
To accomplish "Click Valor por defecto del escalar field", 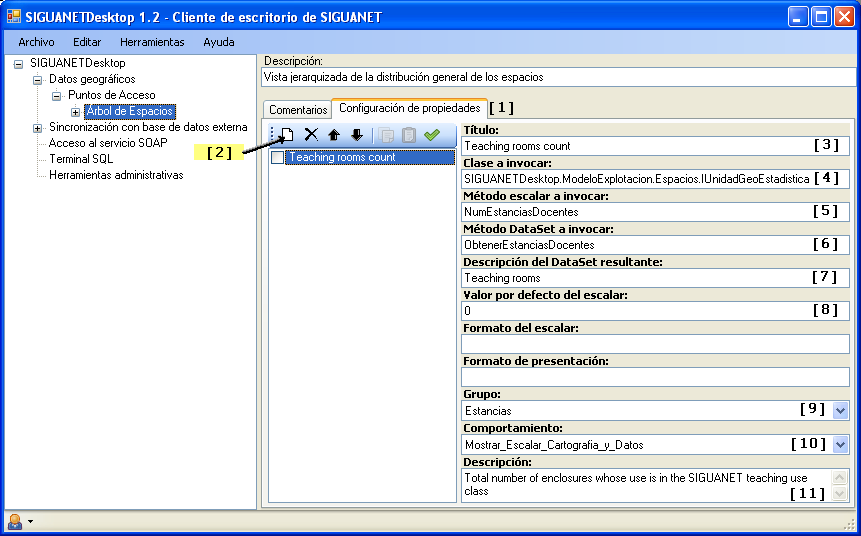I will coord(656,311).
